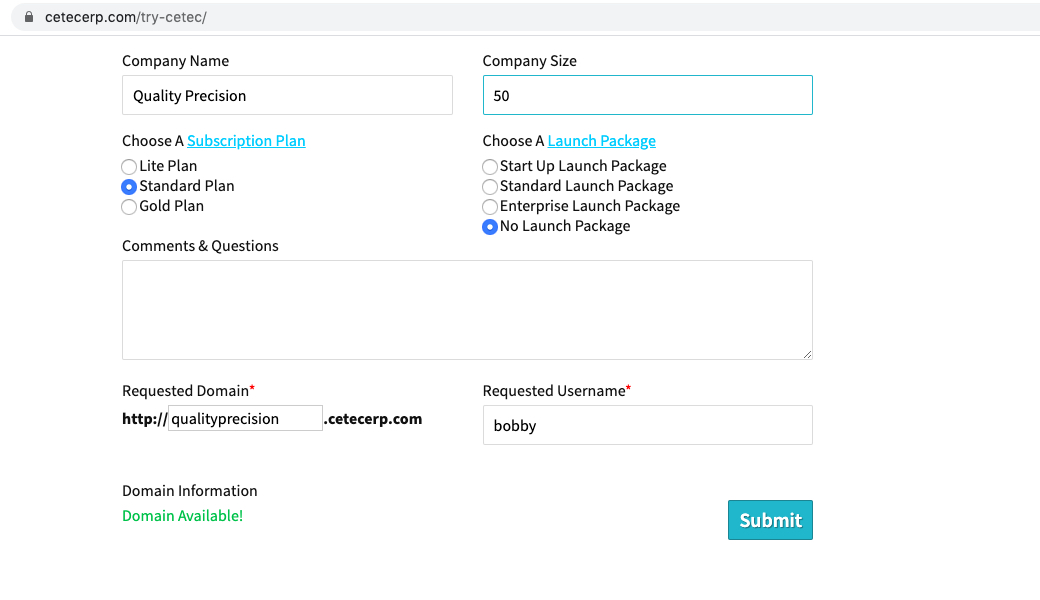Click the 'Requested Username' label
The height and width of the screenshot is (600, 1040).
click(x=554, y=390)
